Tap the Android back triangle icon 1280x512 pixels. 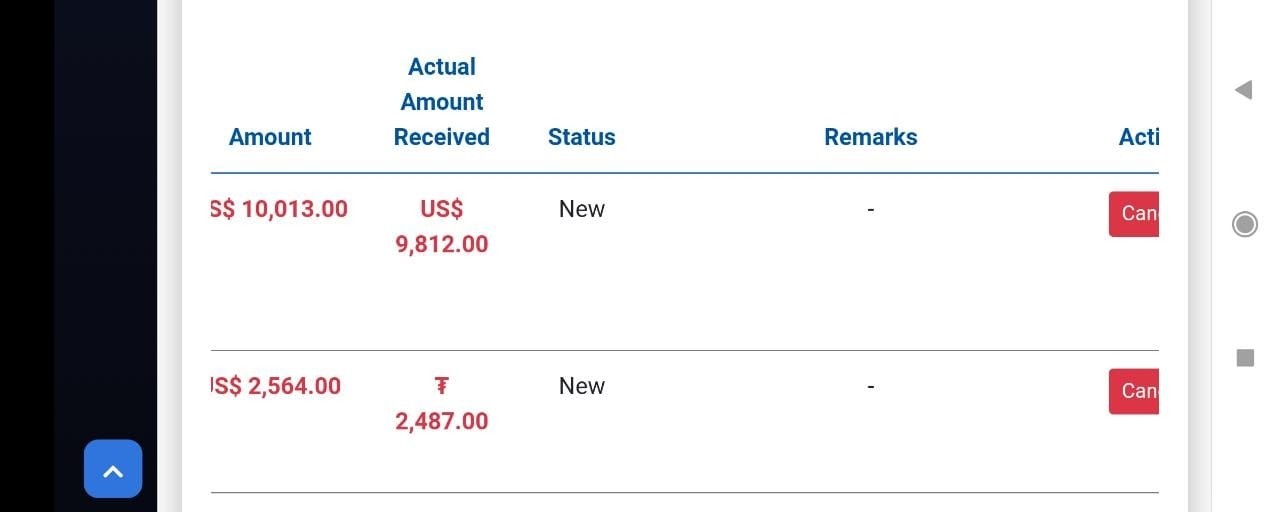click(x=1244, y=90)
